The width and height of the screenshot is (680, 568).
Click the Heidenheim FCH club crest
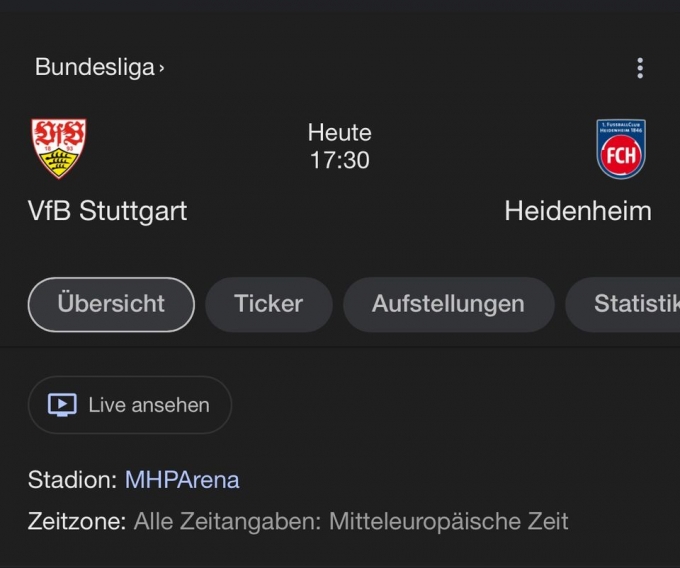(620, 149)
